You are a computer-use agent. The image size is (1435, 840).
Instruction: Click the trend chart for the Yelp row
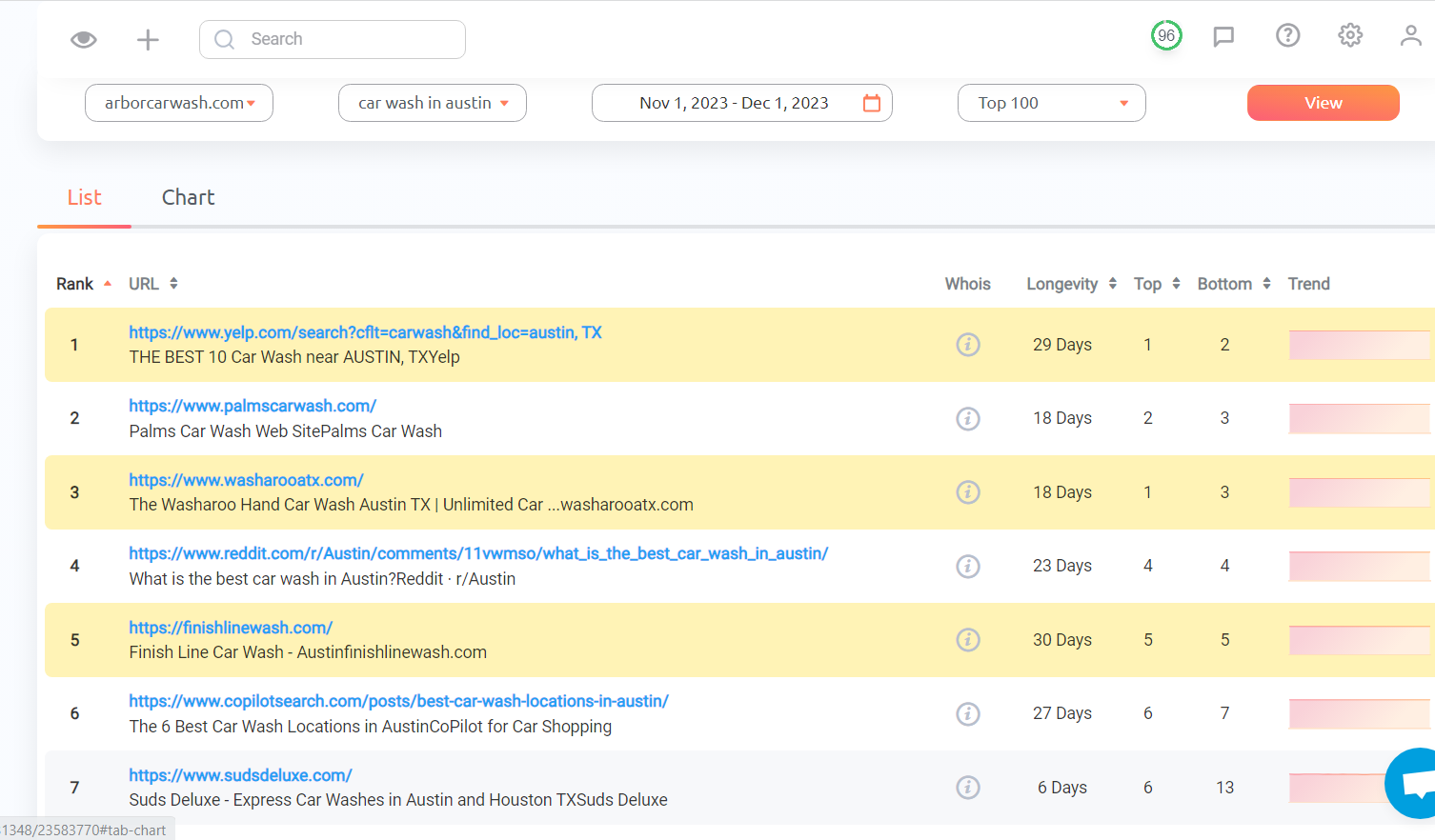point(1360,345)
